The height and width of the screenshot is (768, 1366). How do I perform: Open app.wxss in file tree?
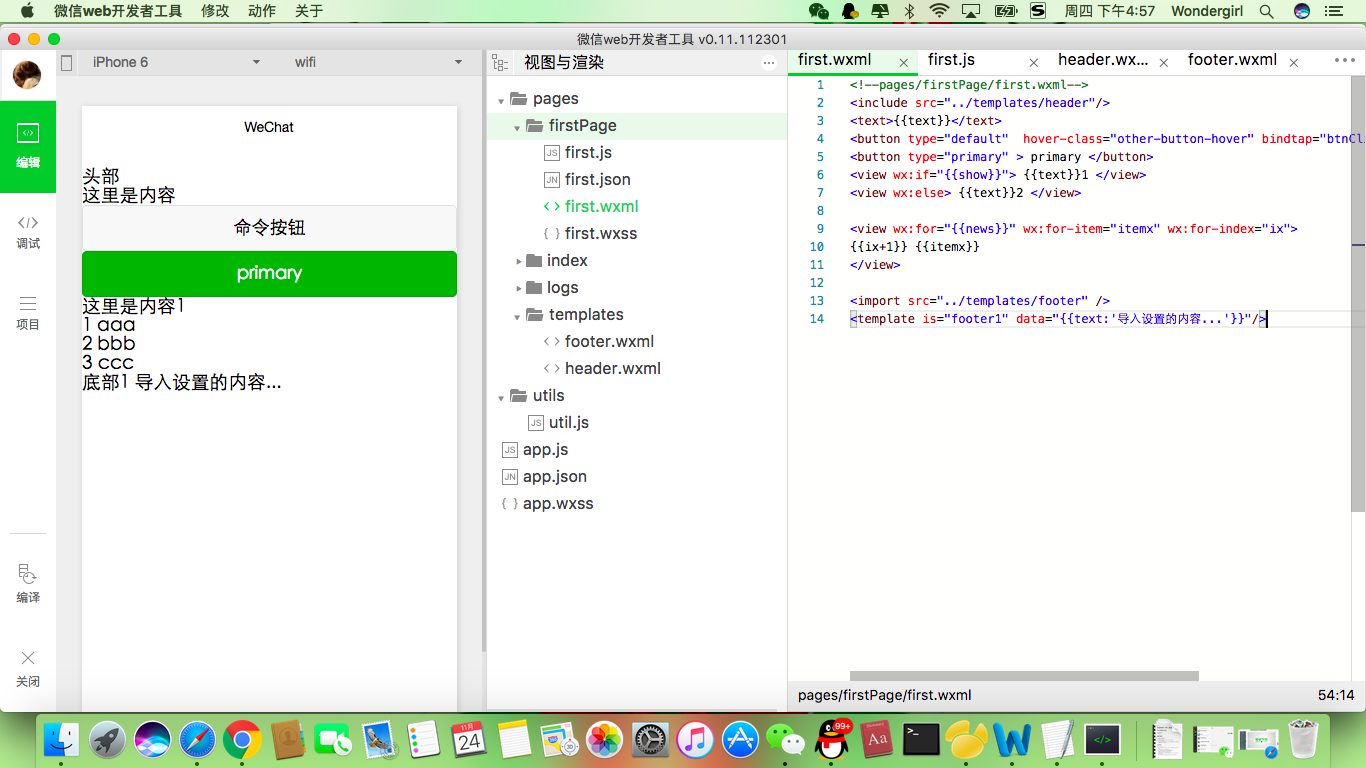tap(558, 504)
